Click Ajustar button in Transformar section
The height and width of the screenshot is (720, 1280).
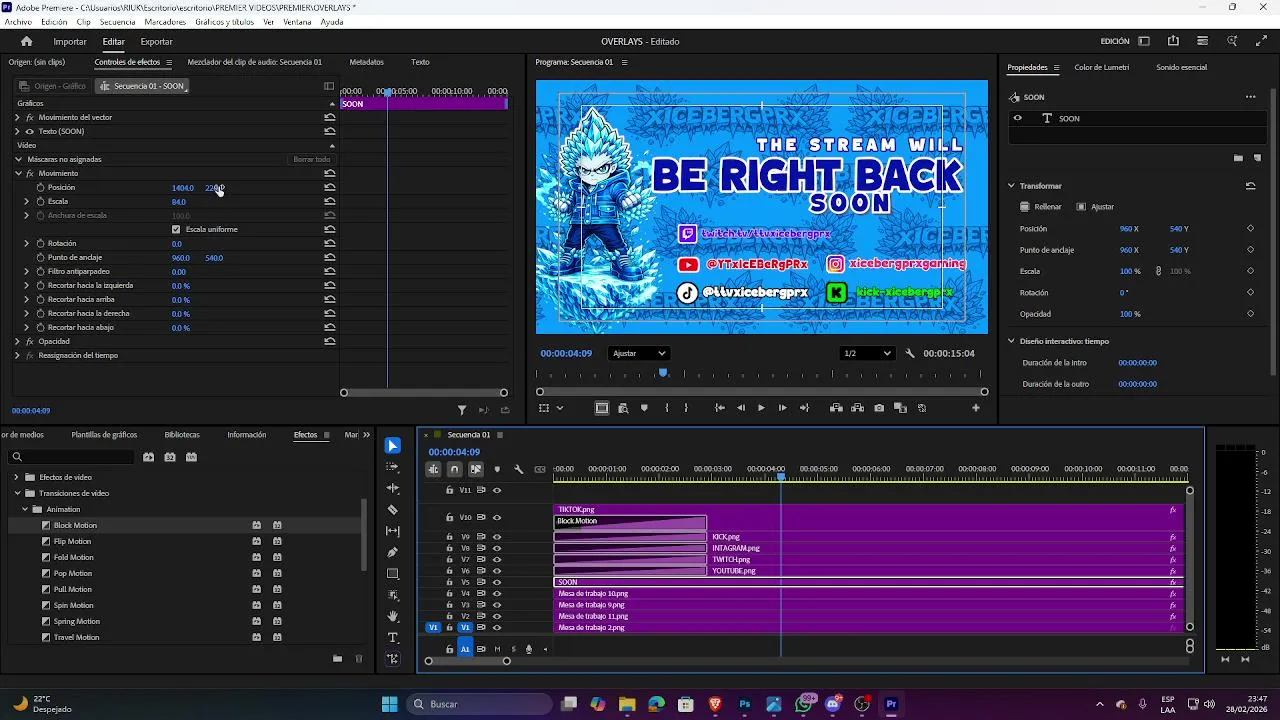[1095, 207]
